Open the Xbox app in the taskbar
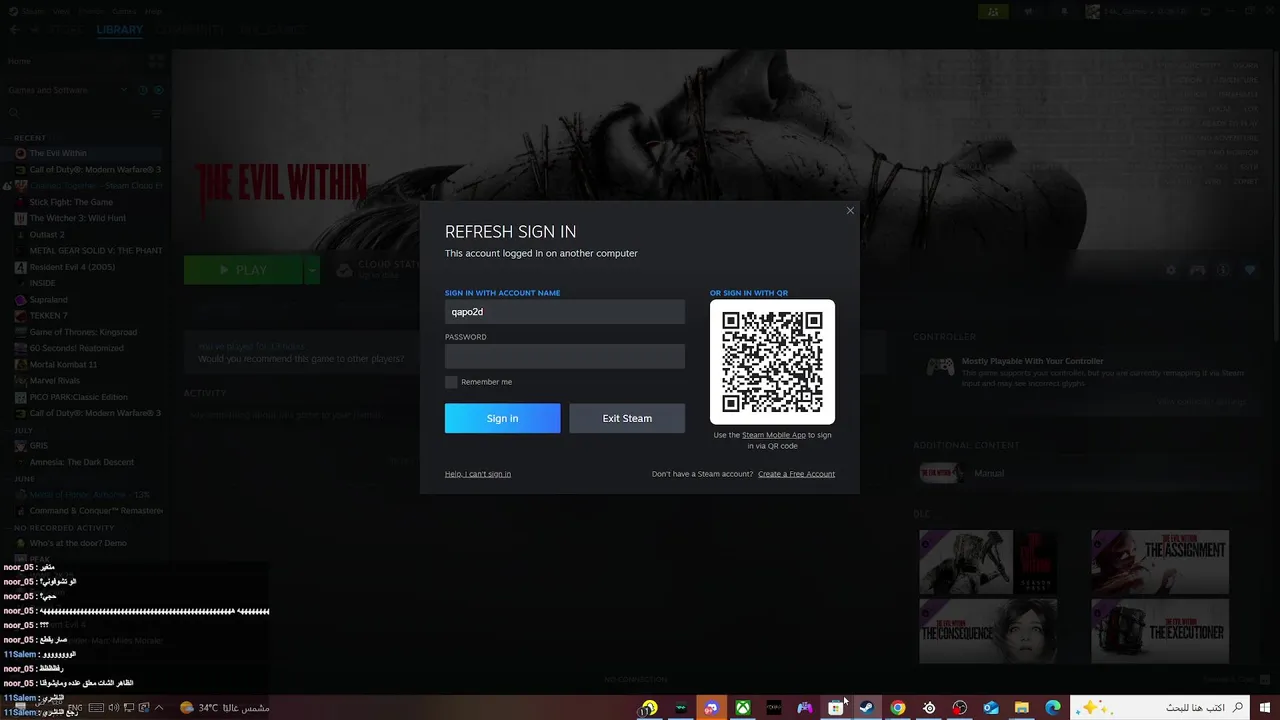This screenshot has height=720, width=1280. click(743, 708)
